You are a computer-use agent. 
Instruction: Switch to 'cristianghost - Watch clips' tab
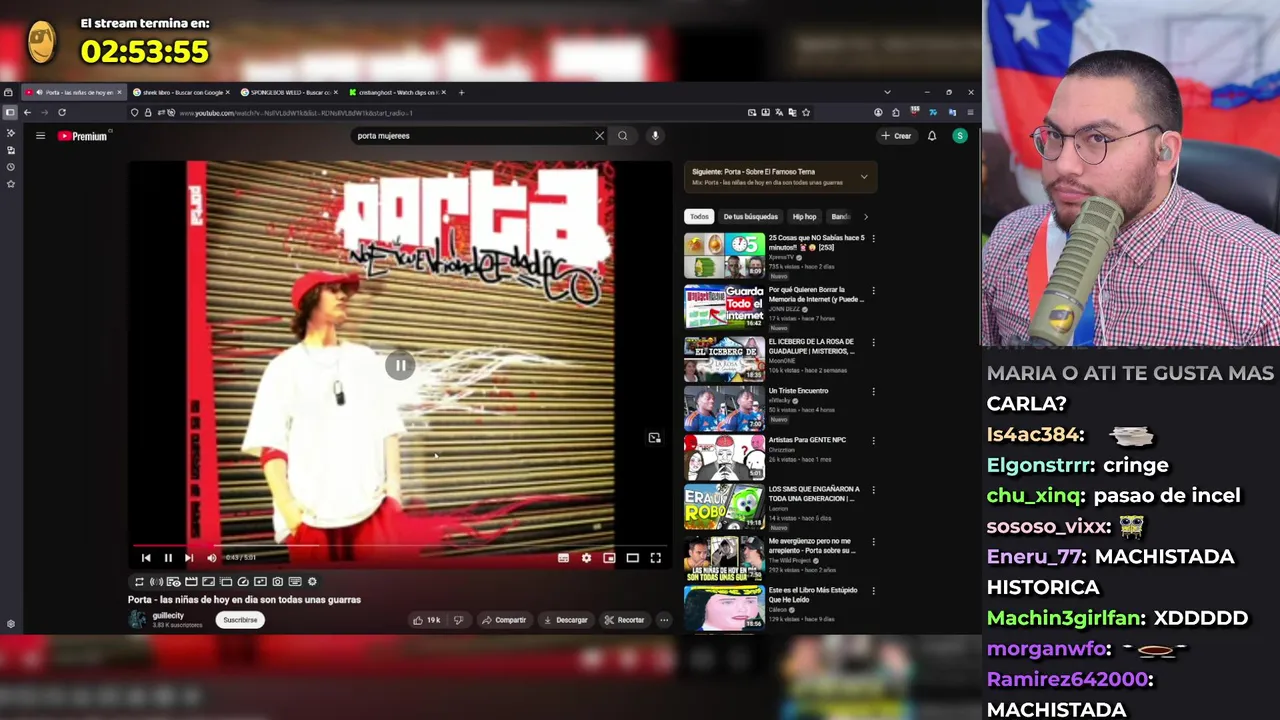[x=396, y=92]
